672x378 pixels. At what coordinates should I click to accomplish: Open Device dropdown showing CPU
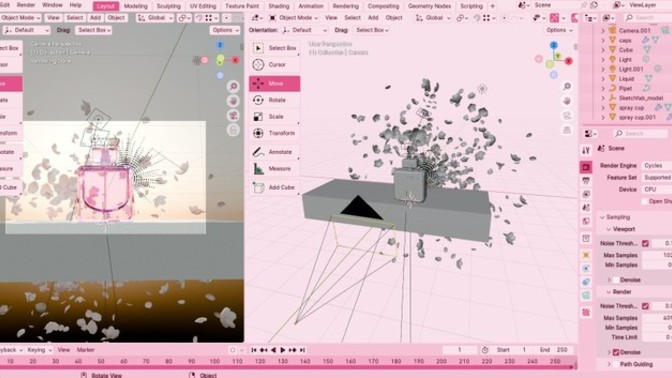(657, 189)
